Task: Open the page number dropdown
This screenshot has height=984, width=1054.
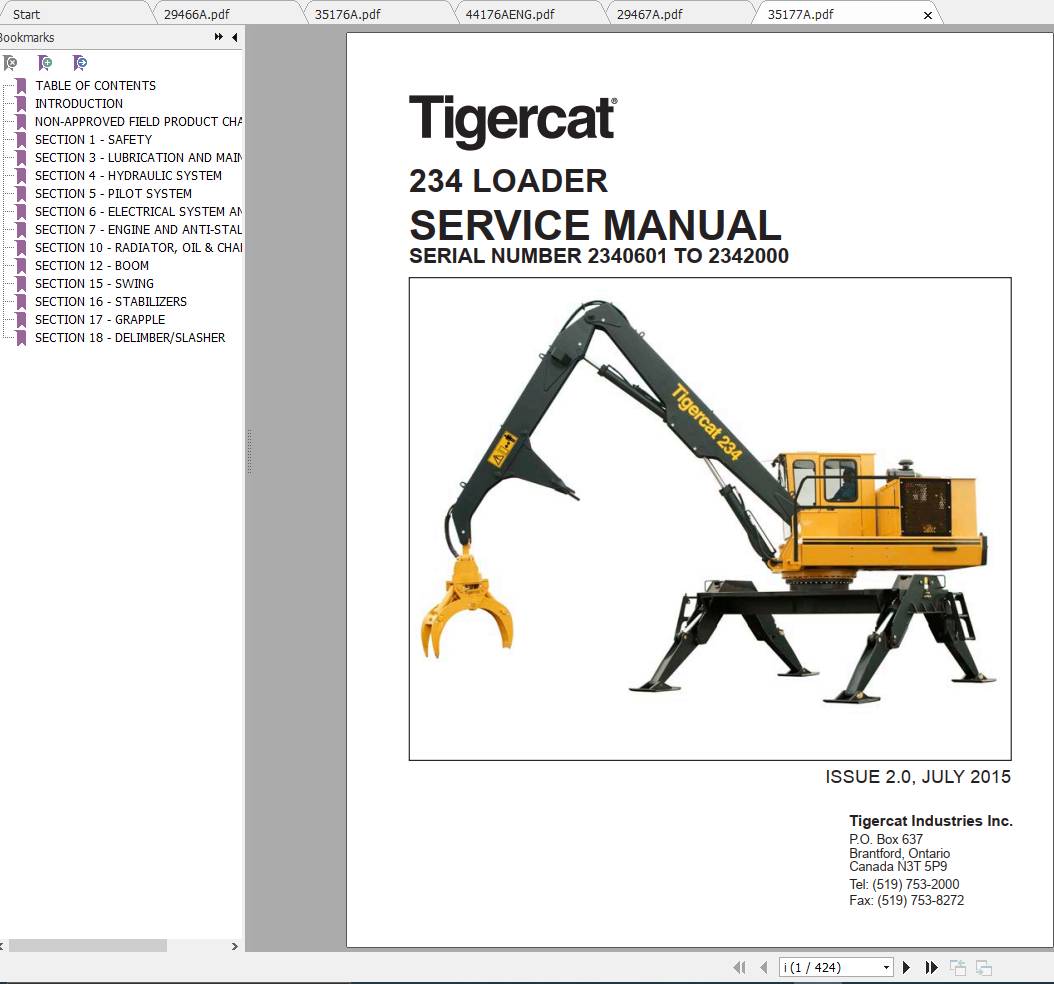Action: [x=886, y=967]
